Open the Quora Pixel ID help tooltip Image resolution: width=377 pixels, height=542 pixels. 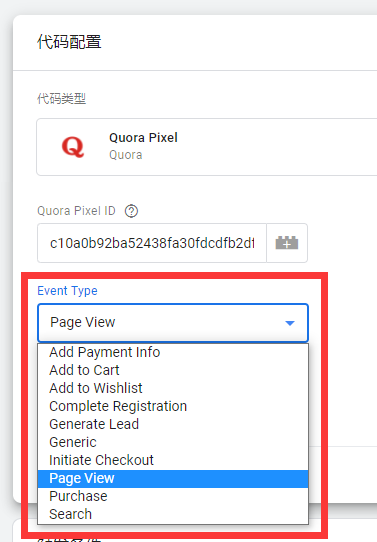point(131,211)
